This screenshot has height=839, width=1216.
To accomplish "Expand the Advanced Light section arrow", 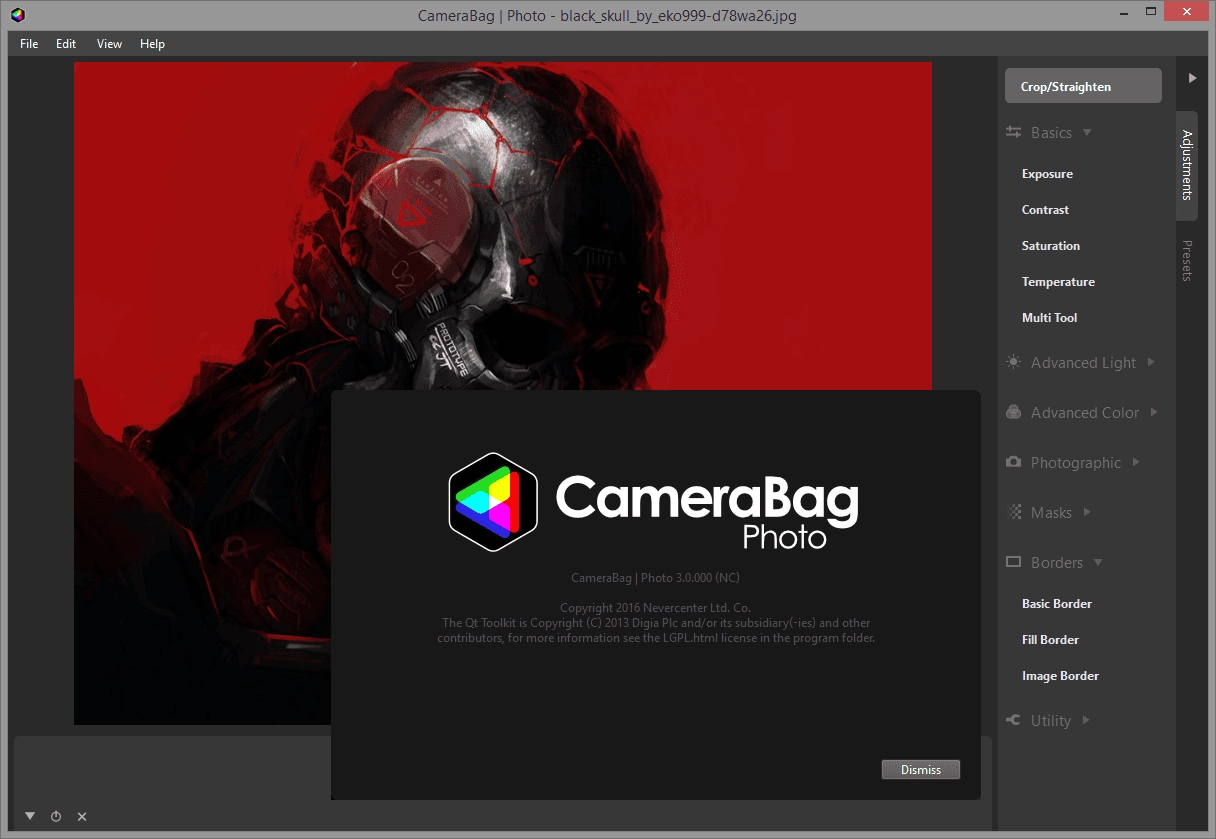I will [x=1151, y=362].
